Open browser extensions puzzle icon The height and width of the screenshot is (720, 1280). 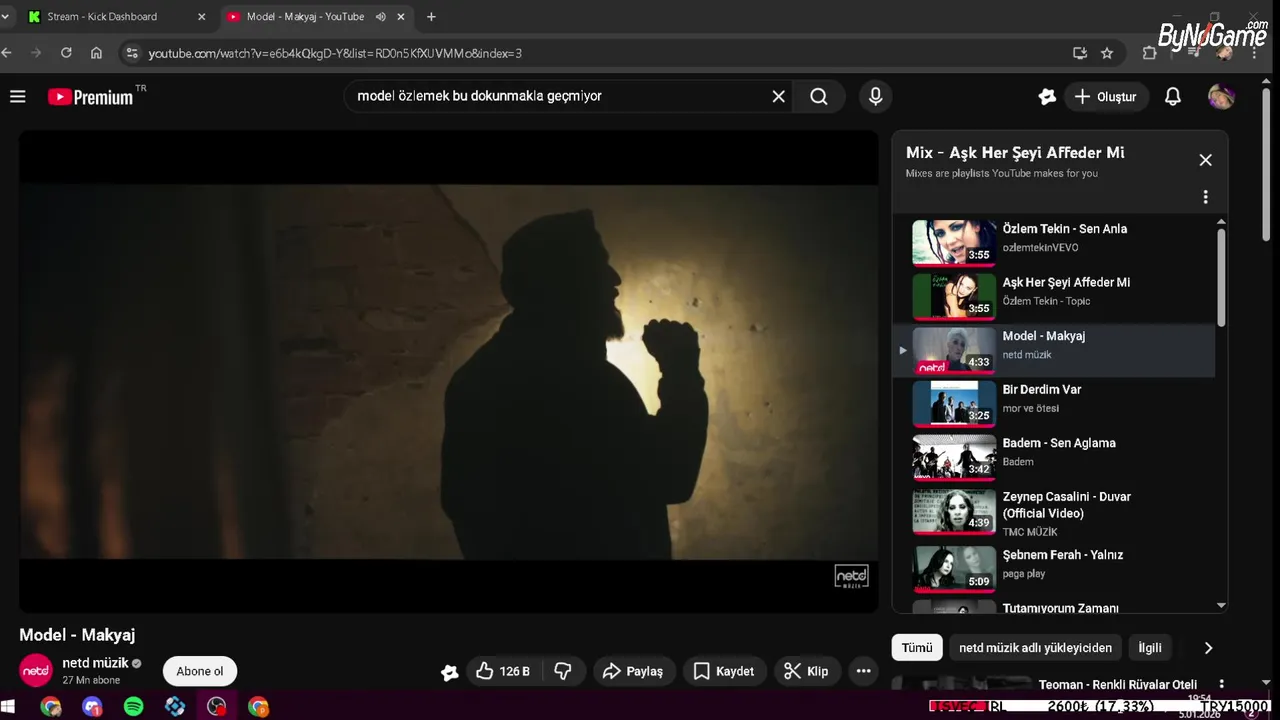[x=1150, y=53]
